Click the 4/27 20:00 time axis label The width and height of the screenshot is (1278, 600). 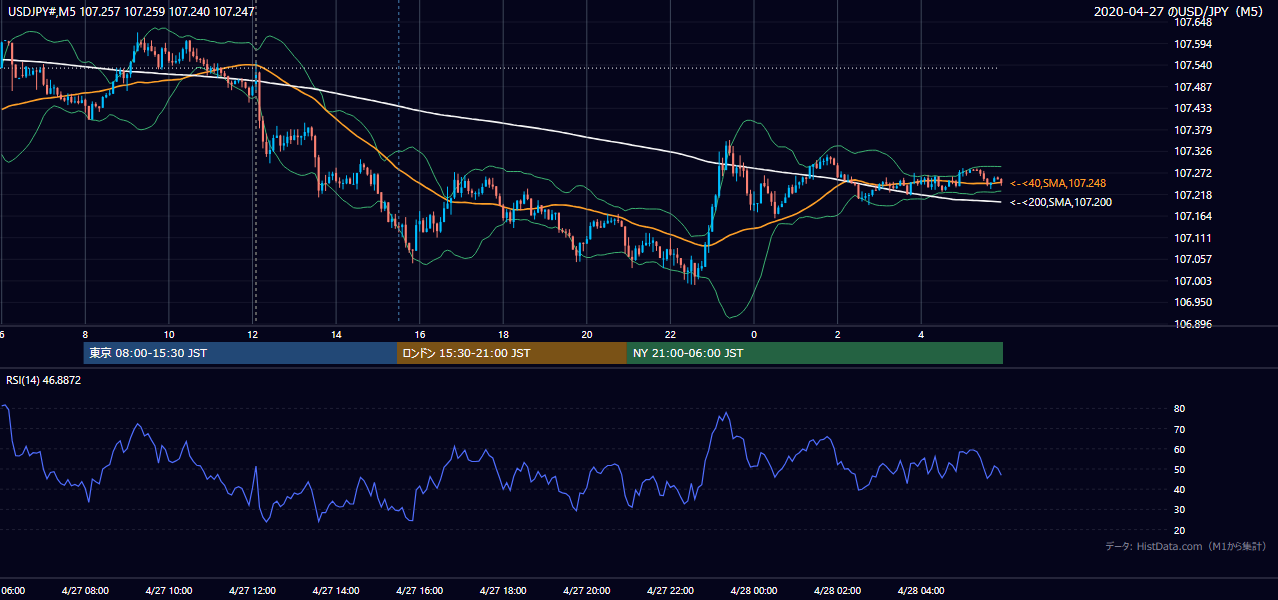pyautogui.click(x=586, y=591)
